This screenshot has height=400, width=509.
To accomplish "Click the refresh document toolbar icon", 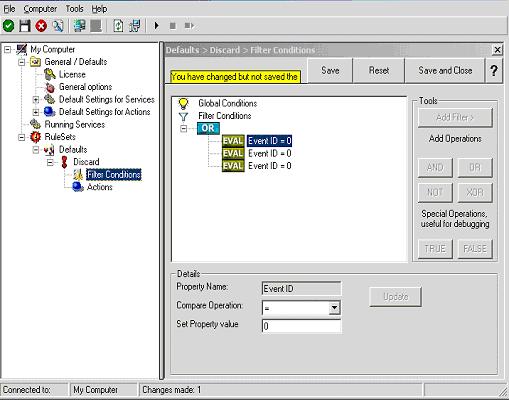I will pos(118,26).
